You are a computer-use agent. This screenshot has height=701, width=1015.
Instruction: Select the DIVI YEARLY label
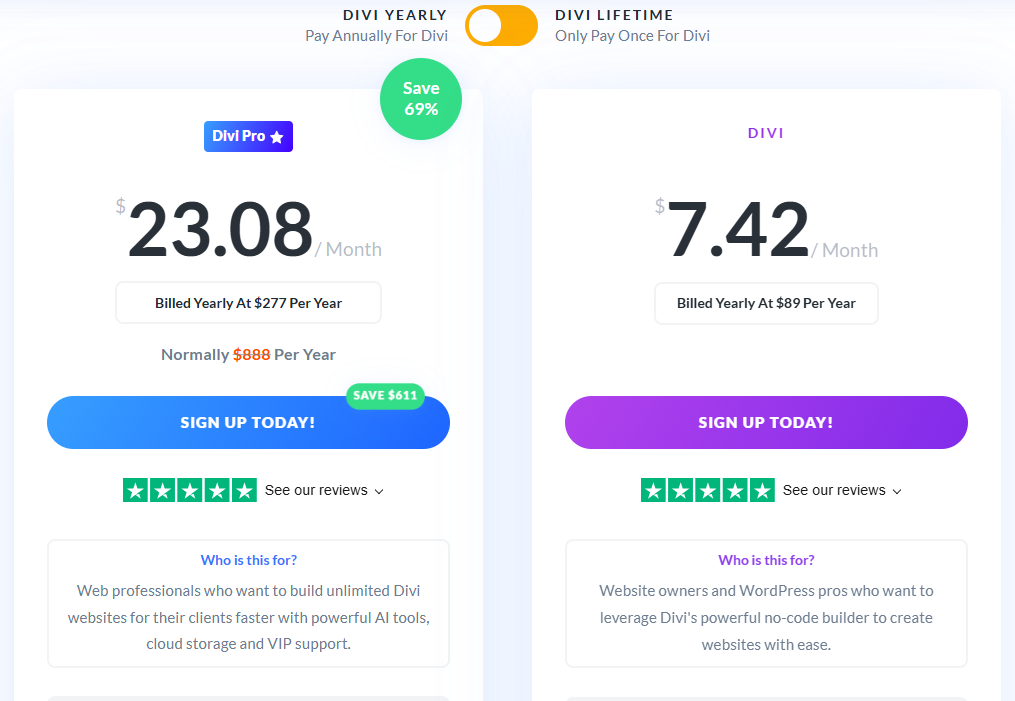[x=395, y=15]
